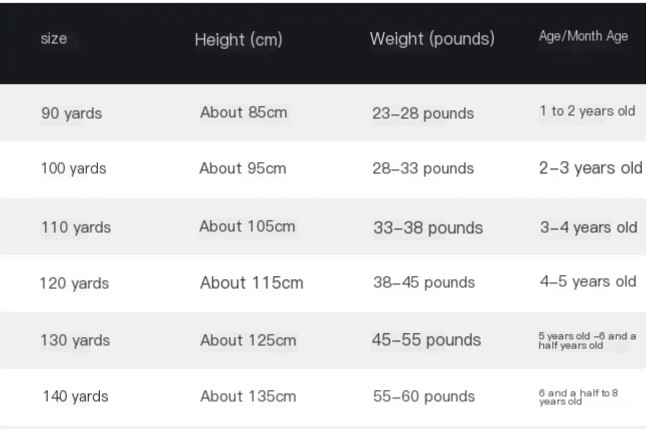Screen dimensions: 646x429
Task: Select the '140 yards' size cell
Action: point(75,397)
